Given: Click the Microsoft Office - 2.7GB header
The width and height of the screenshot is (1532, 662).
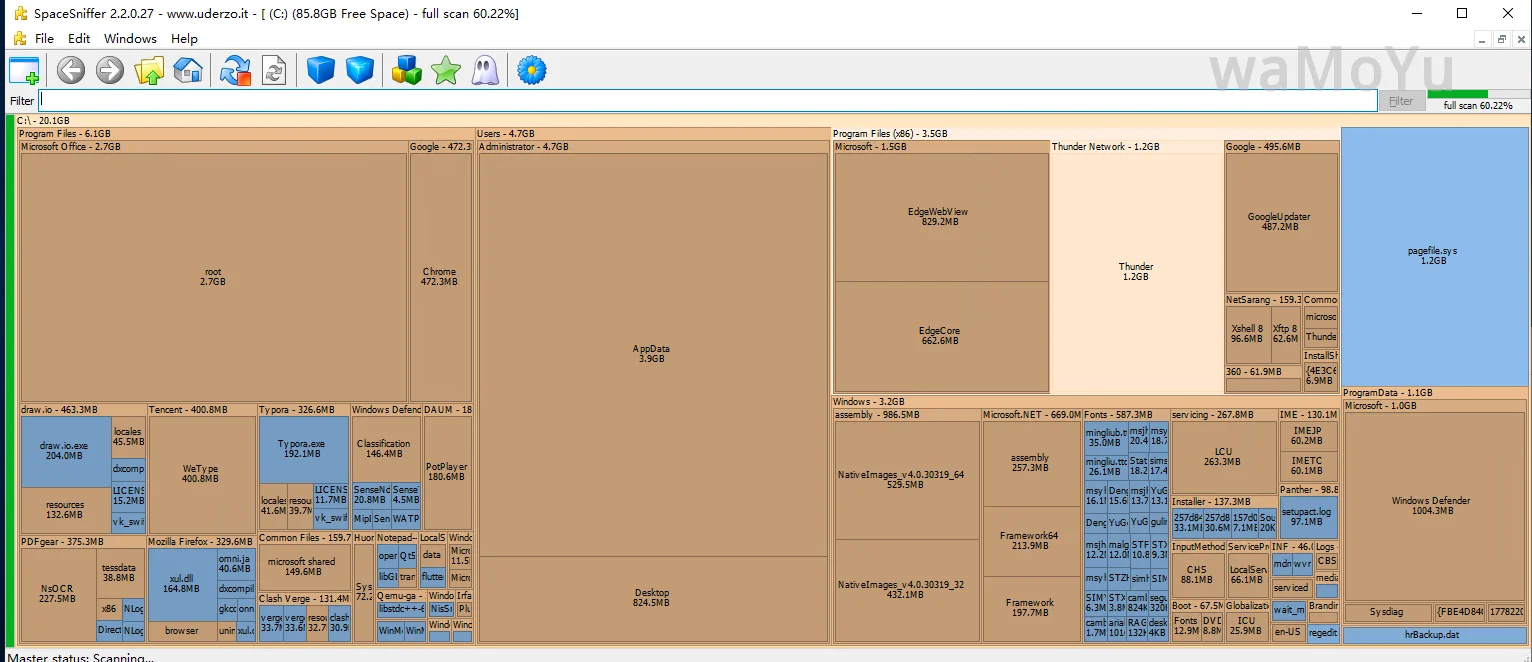Looking at the screenshot, I should 213,147.
